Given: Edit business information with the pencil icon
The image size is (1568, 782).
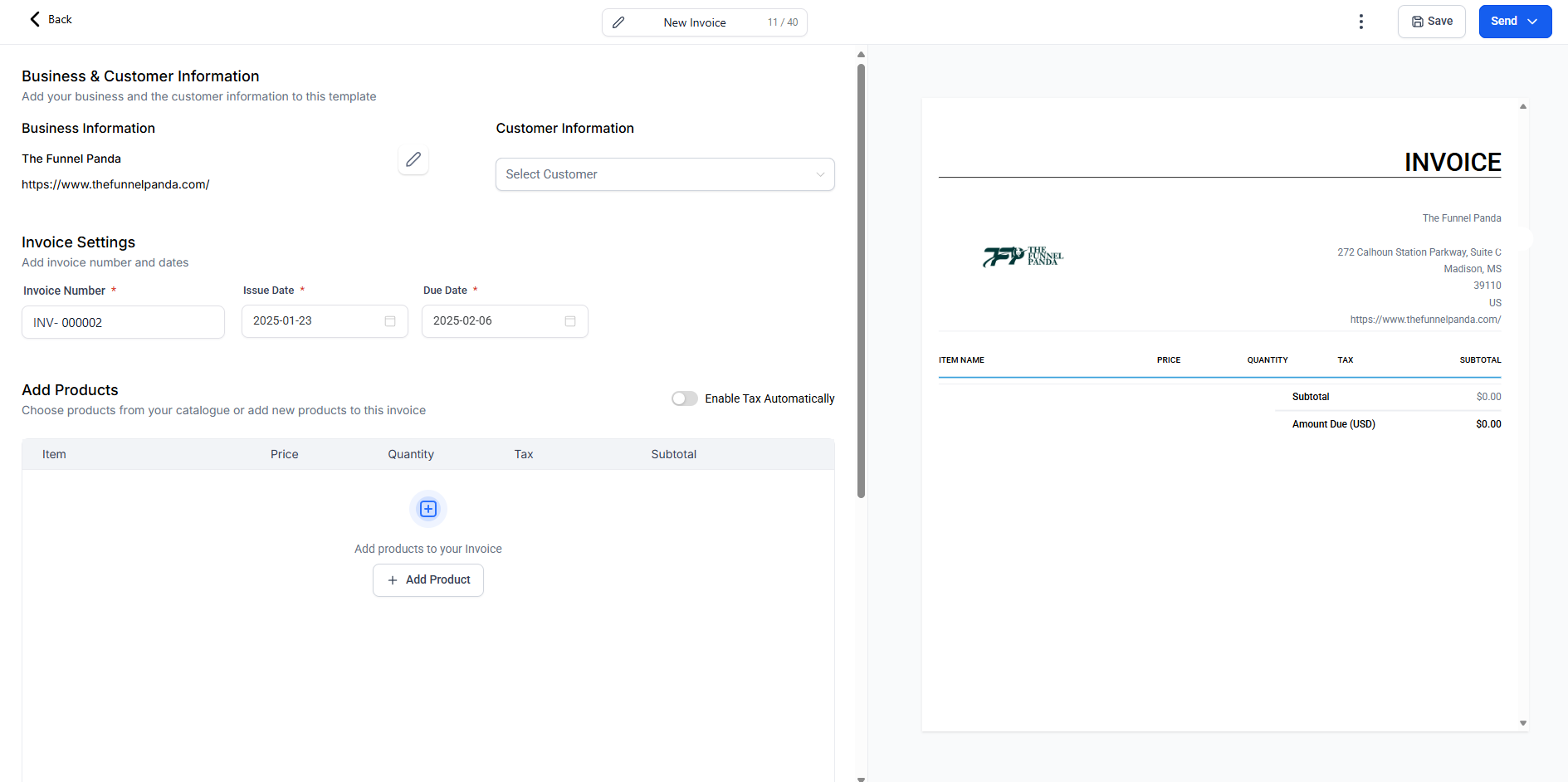Looking at the screenshot, I should 413,159.
